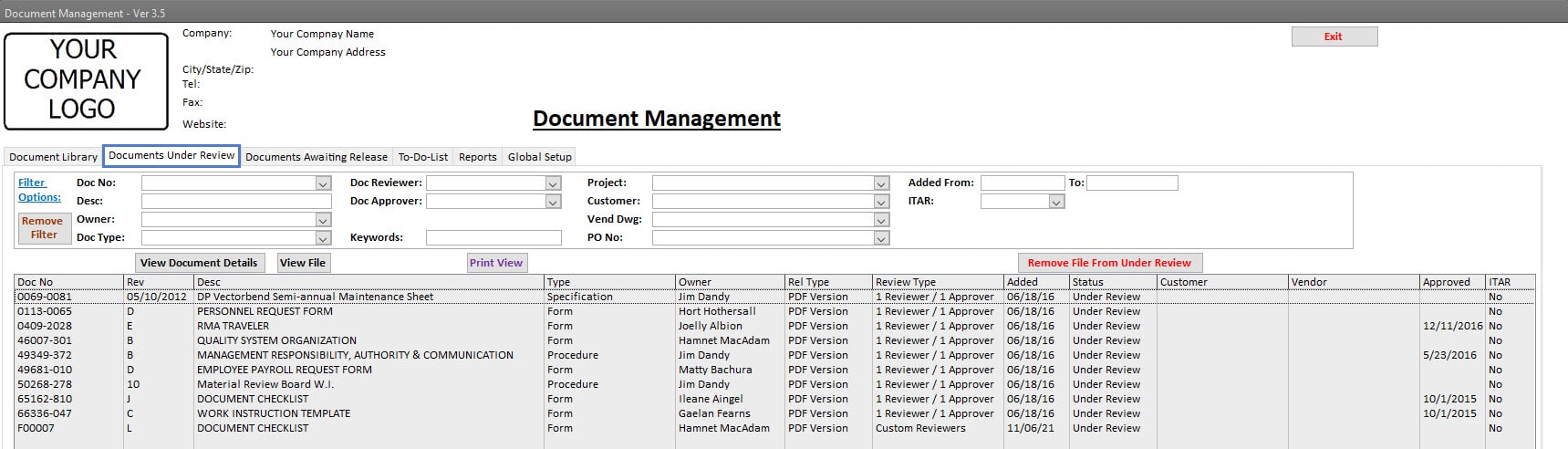Select the RMA TRAVELER document row
1568x449 pixels.
tap(233, 326)
